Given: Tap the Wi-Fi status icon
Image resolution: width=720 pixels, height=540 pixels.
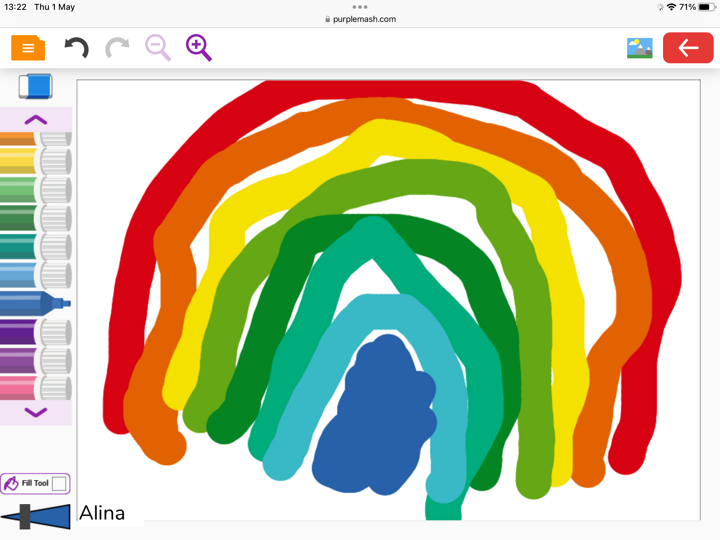Looking at the screenshot, I should (x=671, y=7).
